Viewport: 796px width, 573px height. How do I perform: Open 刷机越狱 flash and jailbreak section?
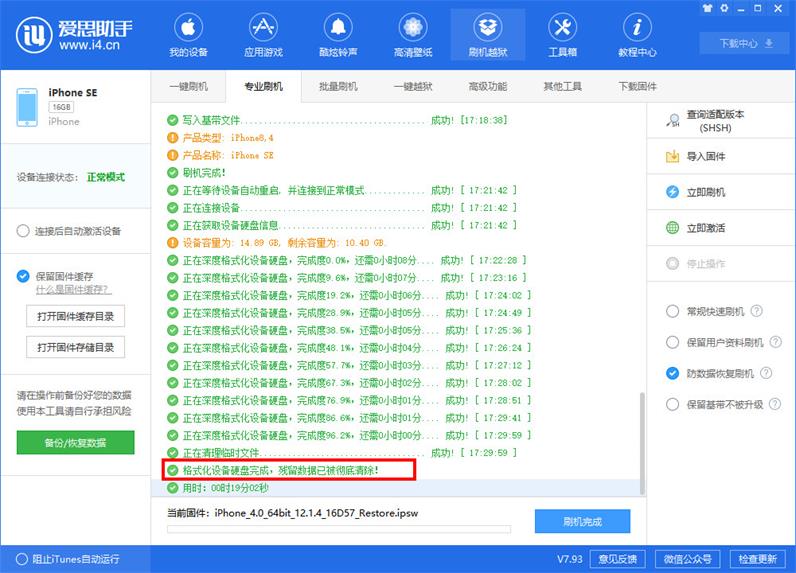pyautogui.click(x=488, y=35)
